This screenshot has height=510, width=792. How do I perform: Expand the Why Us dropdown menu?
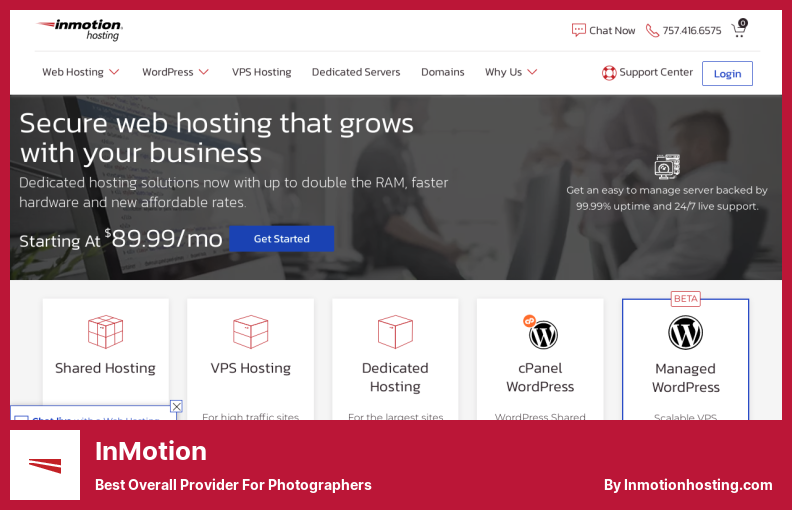click(511, 72)
